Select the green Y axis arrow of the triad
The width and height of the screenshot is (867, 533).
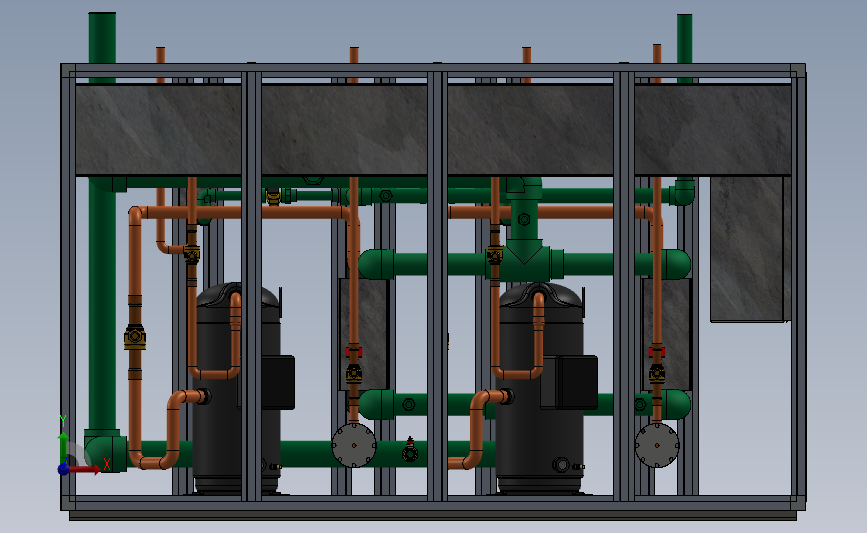click(x=63, y=448)
